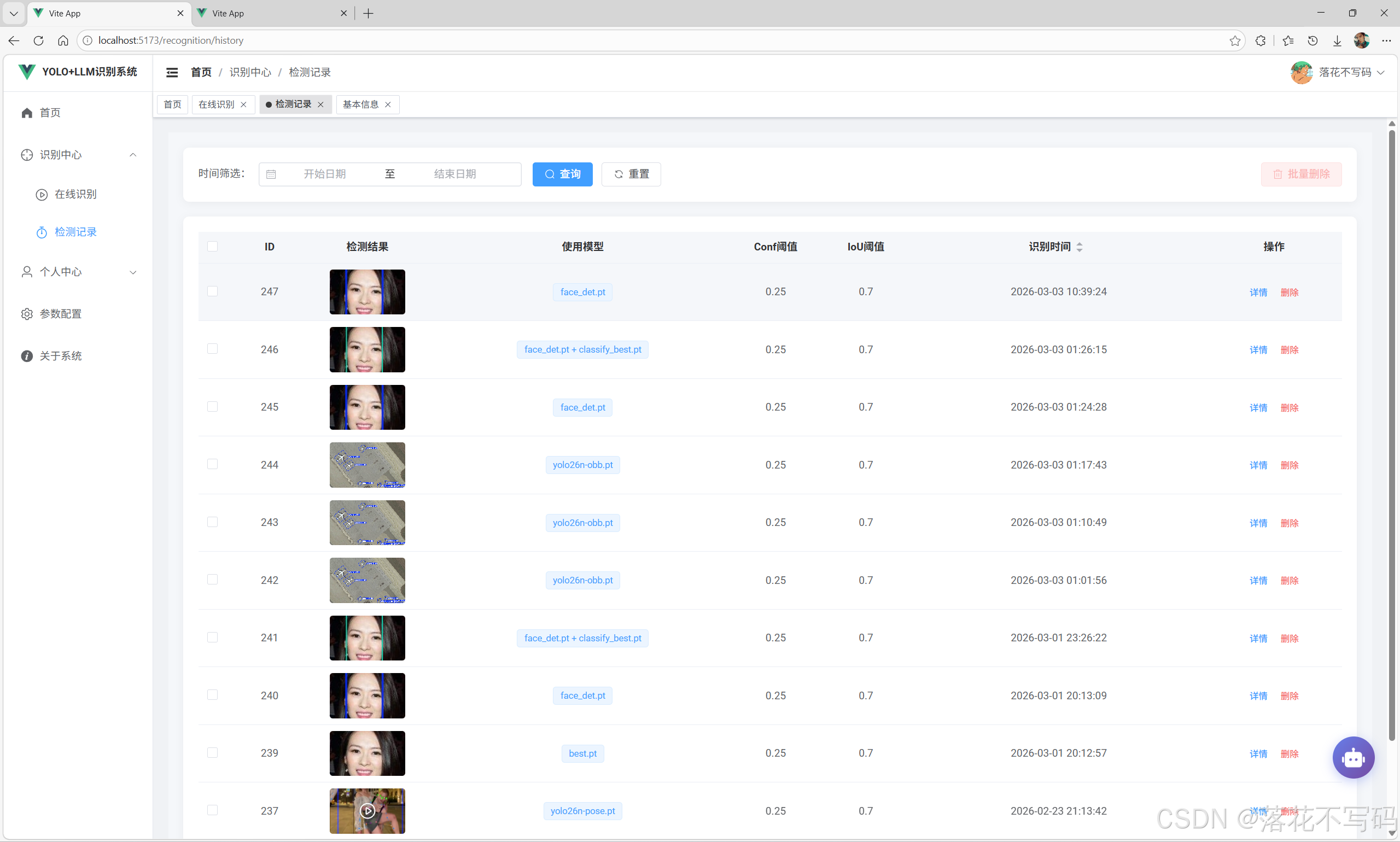This screenshot has width=1400, height=842.
Task: Click the sidebar collapse hamburger icon
Action: tap(172, 72)
